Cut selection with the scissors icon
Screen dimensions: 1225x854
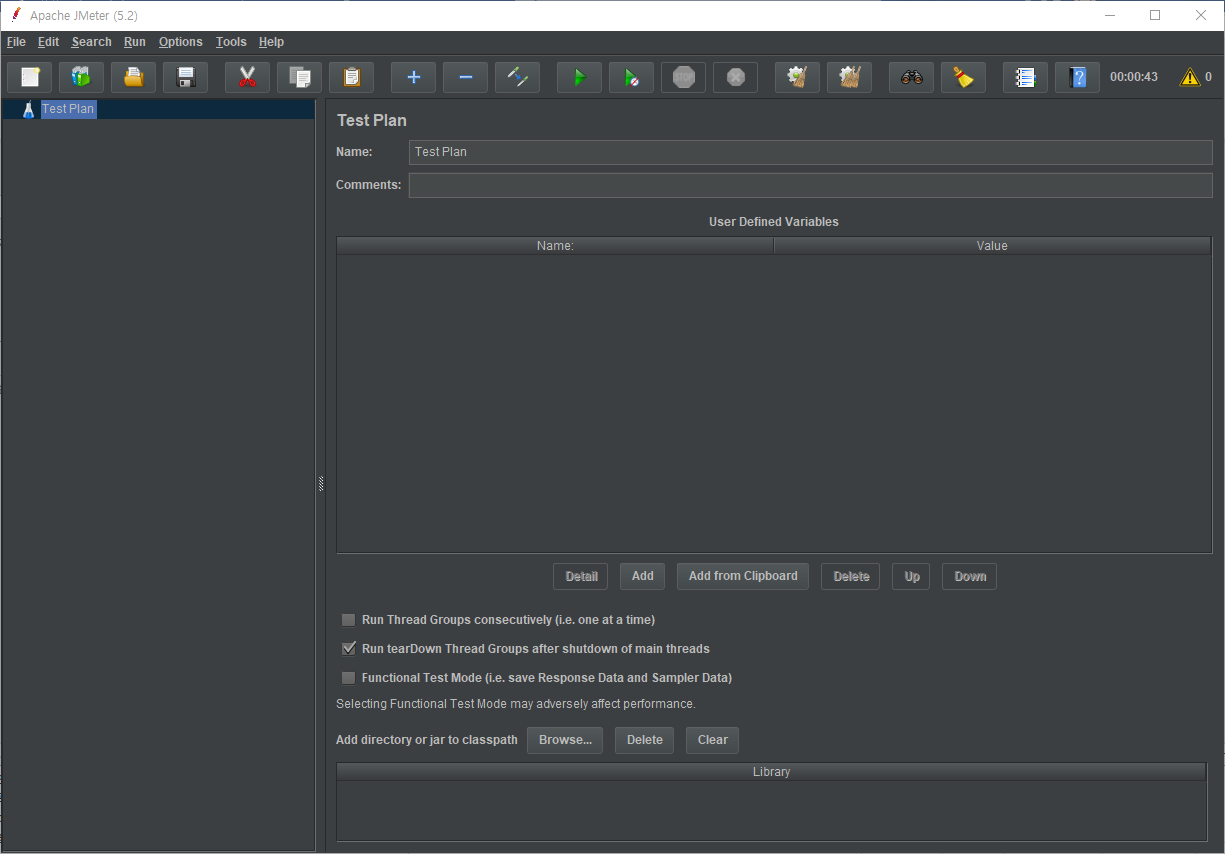tap(248, 77)
